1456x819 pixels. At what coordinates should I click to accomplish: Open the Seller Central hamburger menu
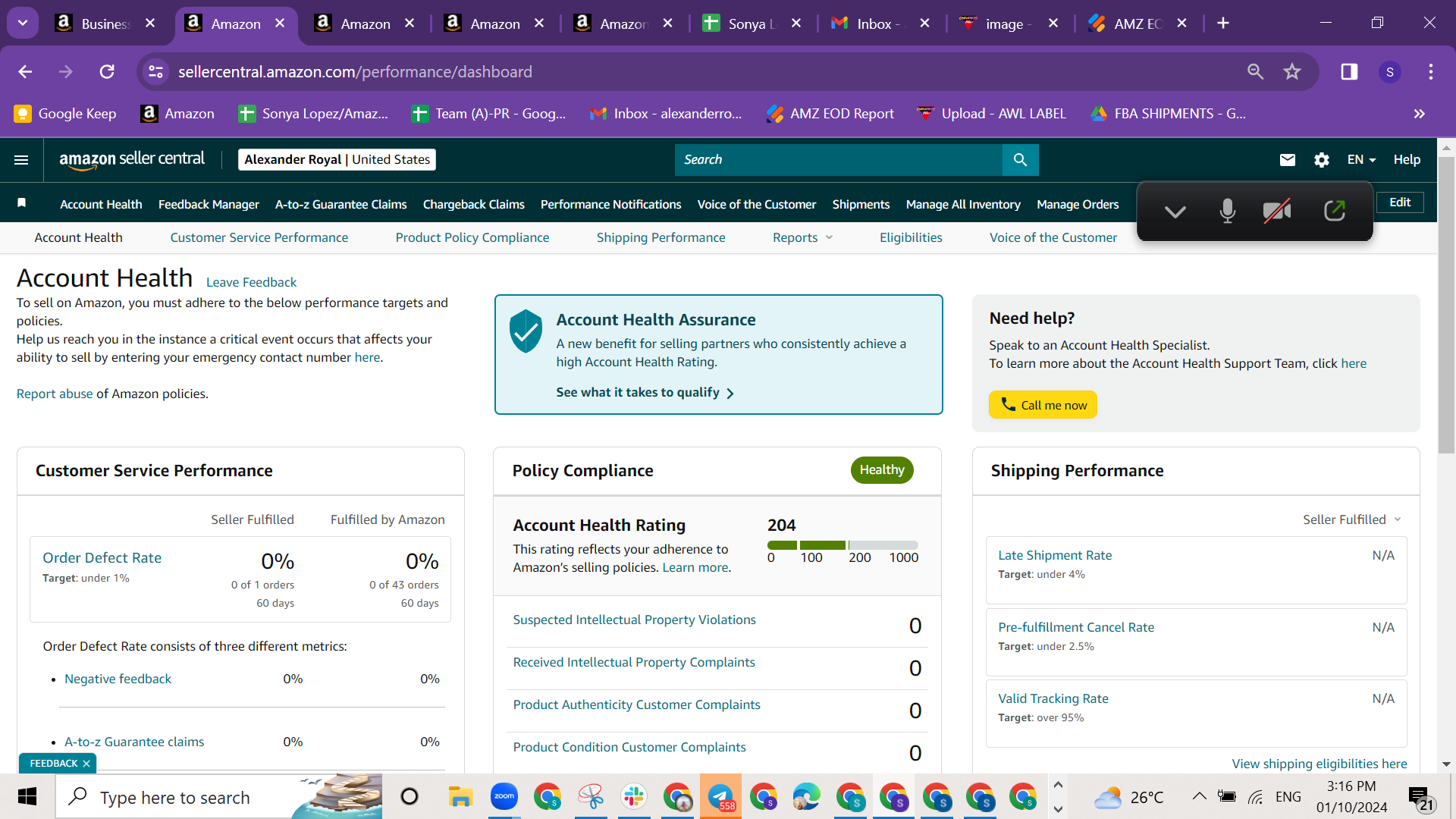pos(21,160)
